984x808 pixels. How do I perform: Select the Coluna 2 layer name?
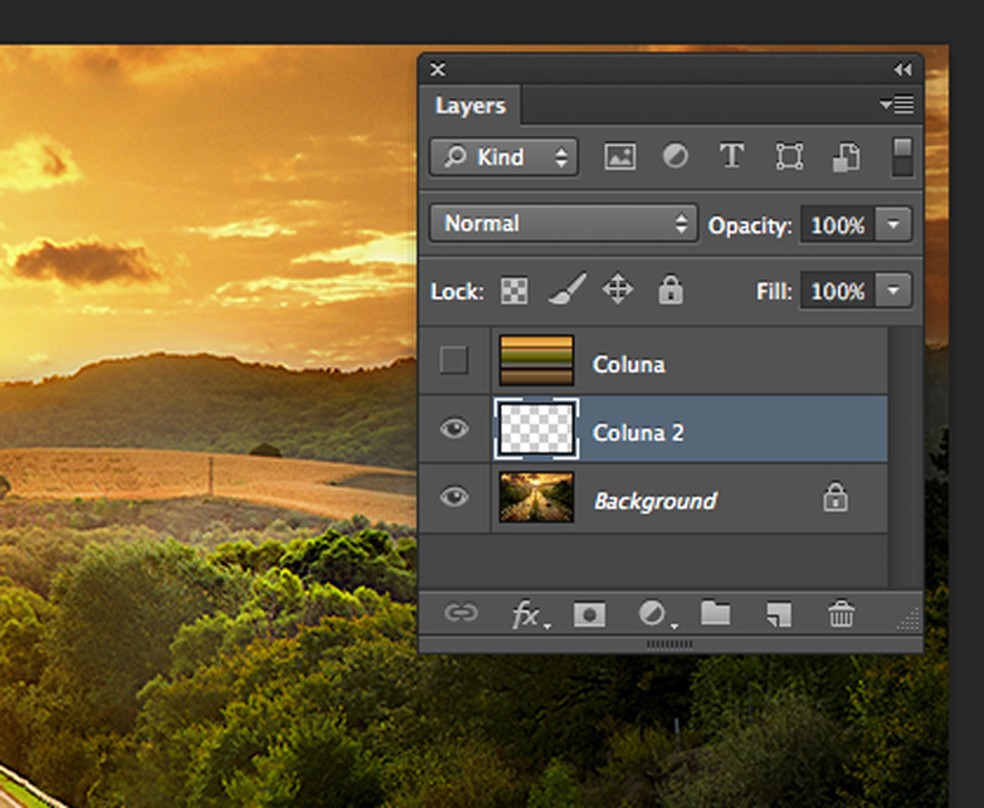638,433
